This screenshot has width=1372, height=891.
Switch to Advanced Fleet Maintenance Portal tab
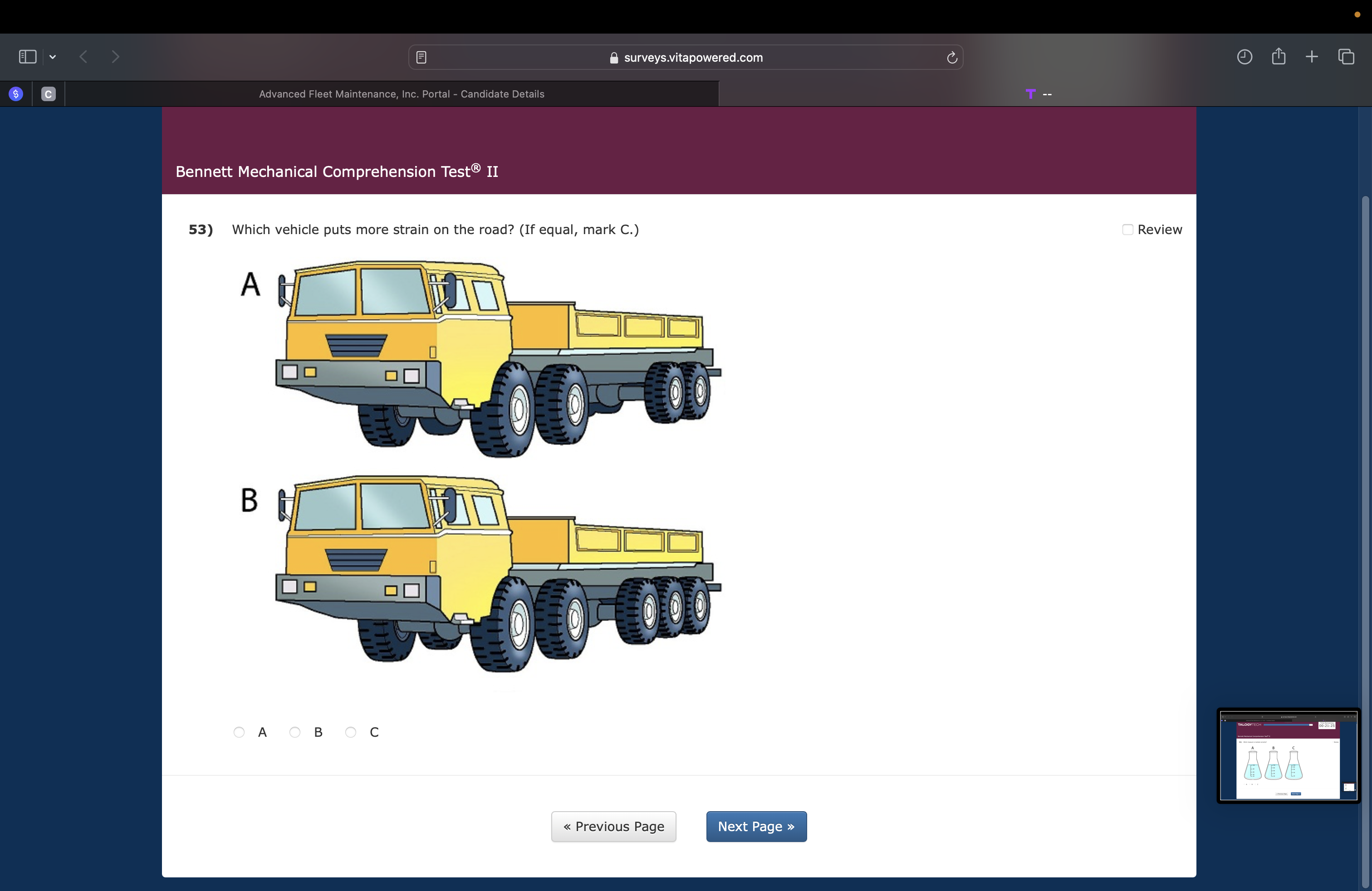click(401, 94)
